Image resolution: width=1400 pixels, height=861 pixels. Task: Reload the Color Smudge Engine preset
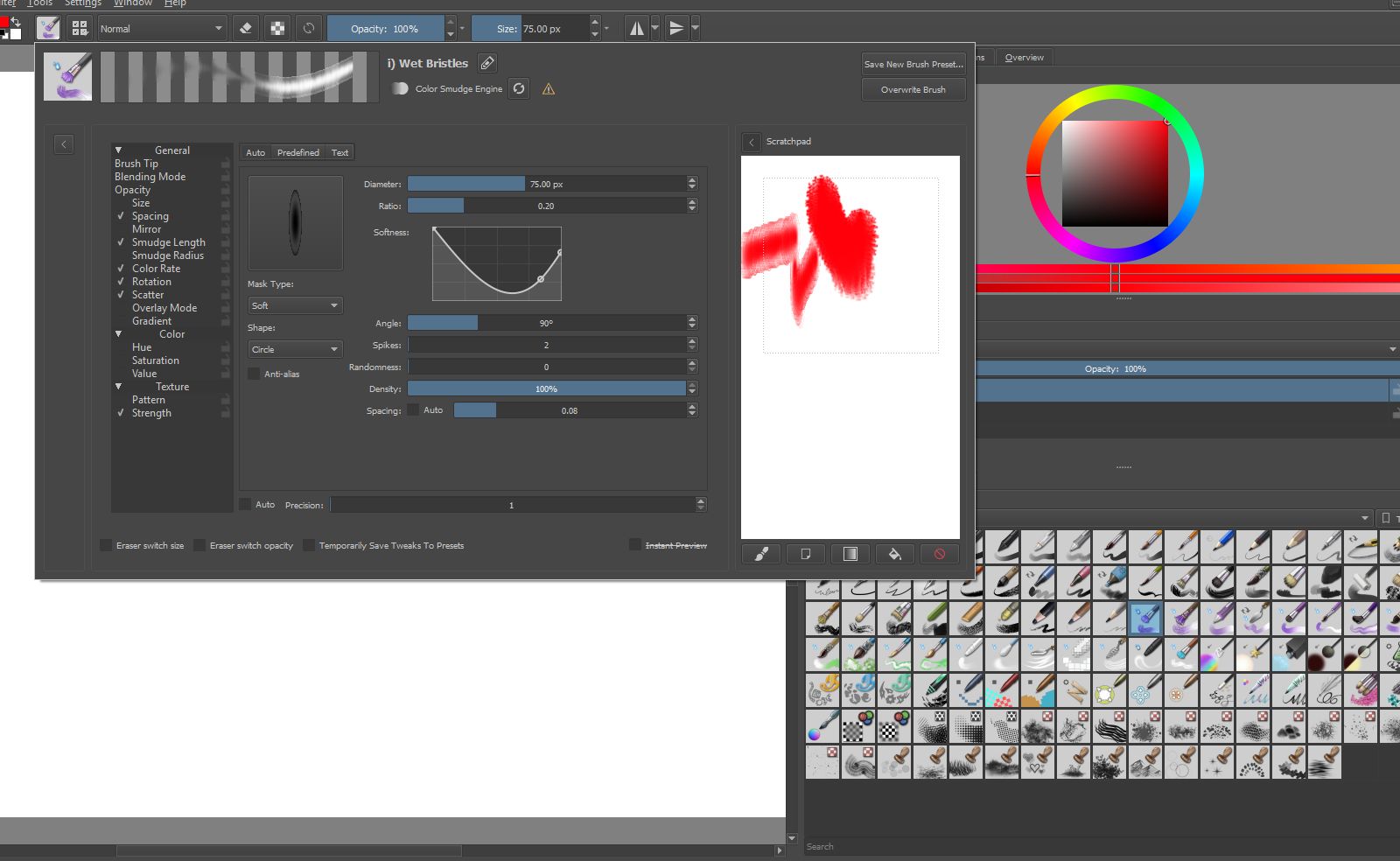[x=519, y=88]
